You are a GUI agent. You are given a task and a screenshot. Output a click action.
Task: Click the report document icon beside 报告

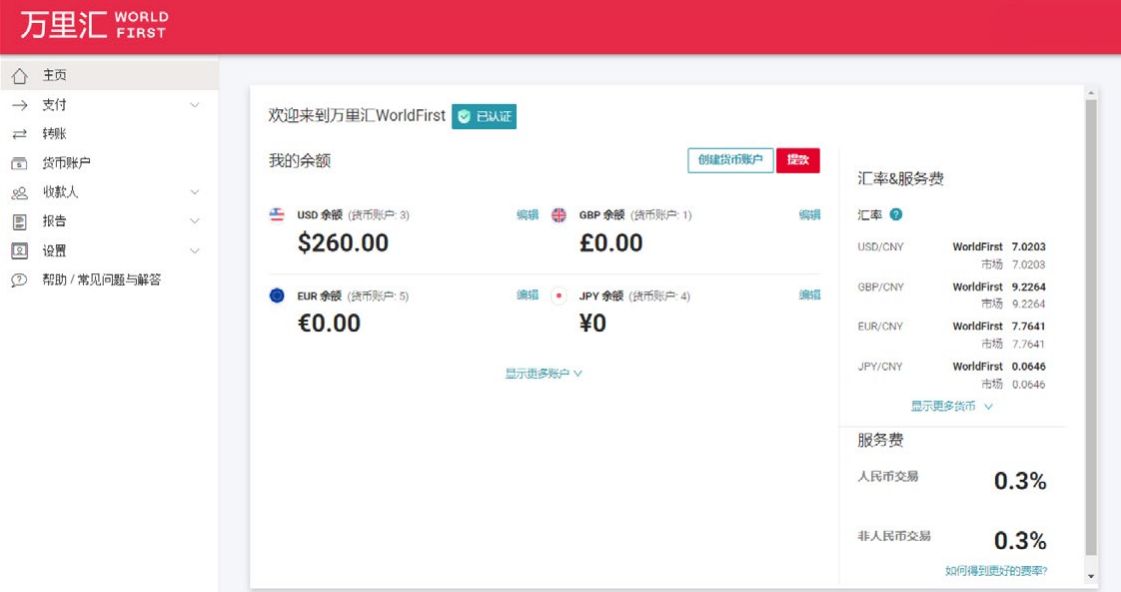pyautogui.click(x=20, y=222)
